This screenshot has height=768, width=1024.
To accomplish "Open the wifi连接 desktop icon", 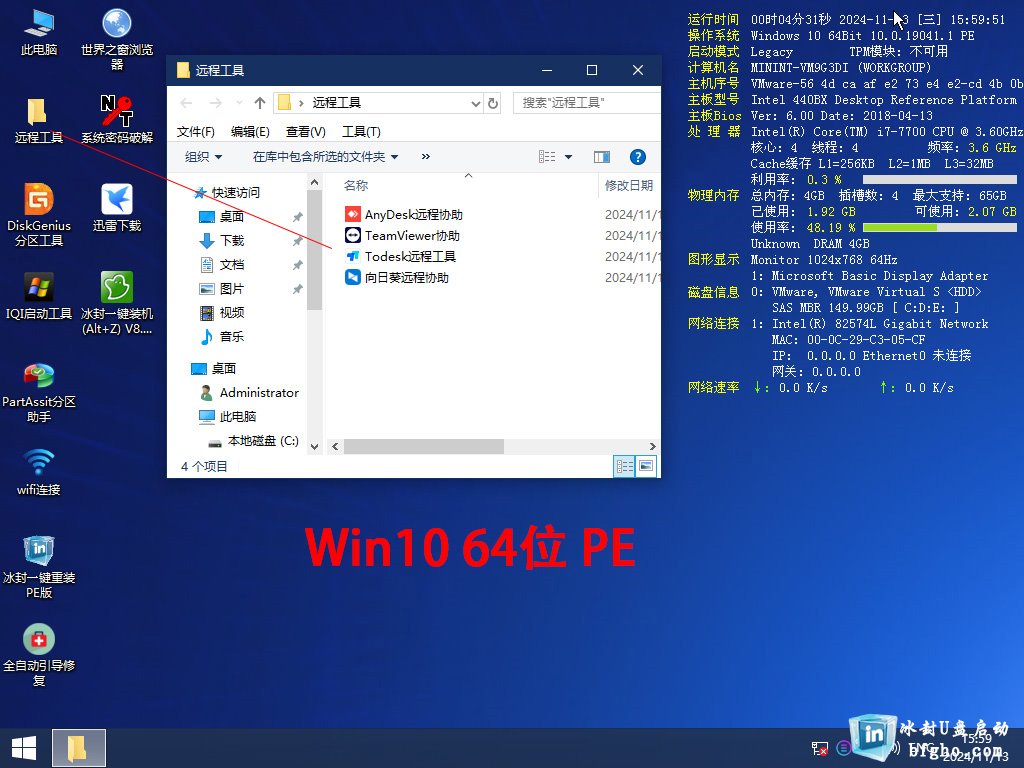I will [39, 472].
